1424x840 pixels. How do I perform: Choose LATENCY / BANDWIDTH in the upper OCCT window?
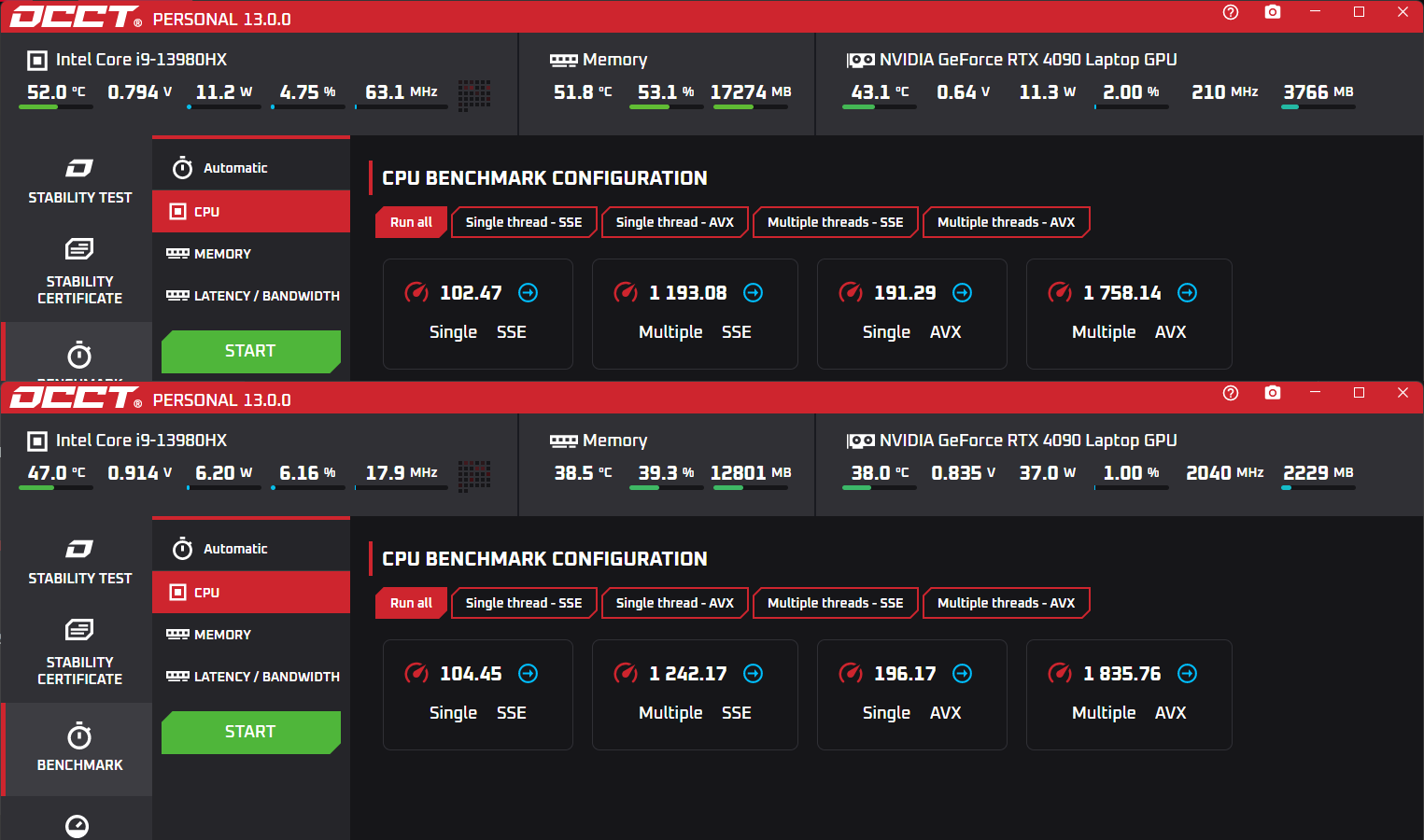click(x=251, y=296)
